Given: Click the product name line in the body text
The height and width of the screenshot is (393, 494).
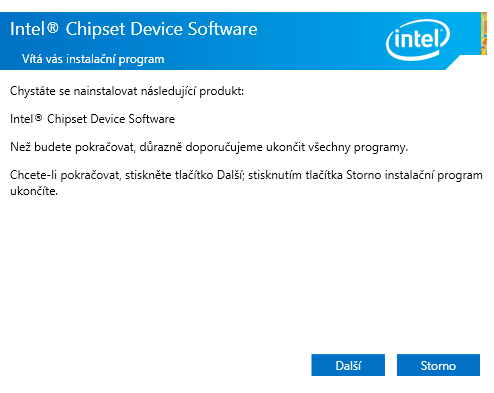Looking at the screenshot, I should 92,119.
